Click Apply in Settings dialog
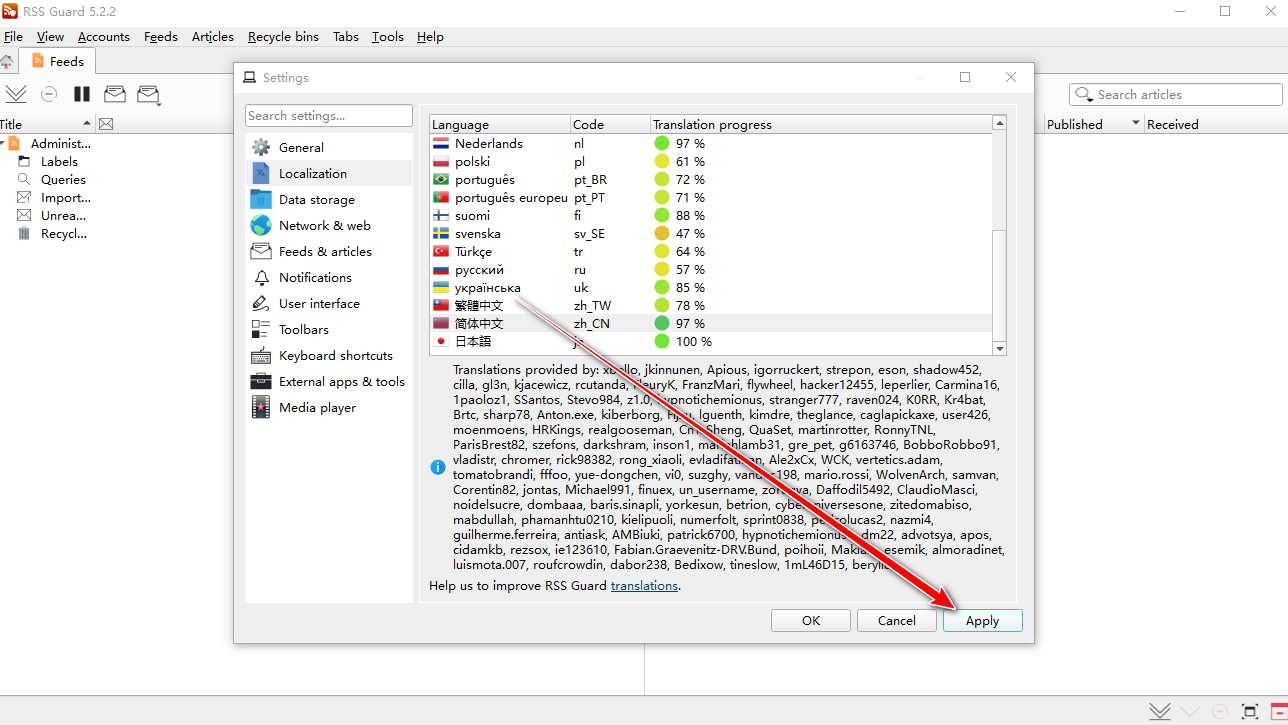 [983, 620]
